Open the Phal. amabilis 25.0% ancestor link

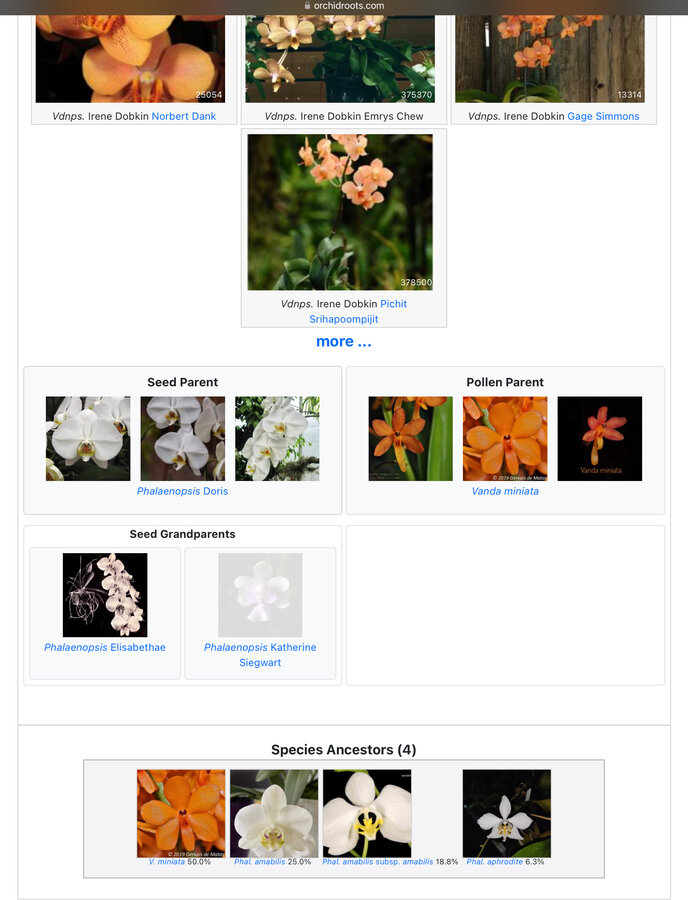point(259,862)
